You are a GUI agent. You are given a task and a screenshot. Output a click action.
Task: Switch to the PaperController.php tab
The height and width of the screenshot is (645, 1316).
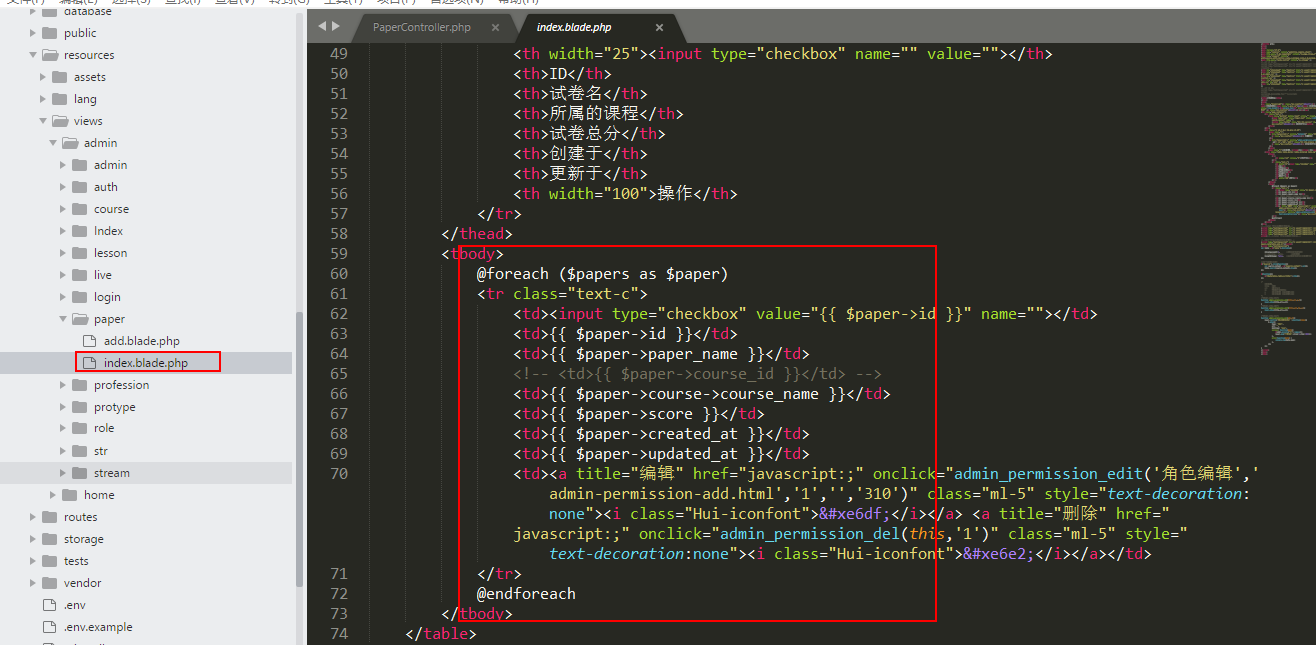[421, 27]
